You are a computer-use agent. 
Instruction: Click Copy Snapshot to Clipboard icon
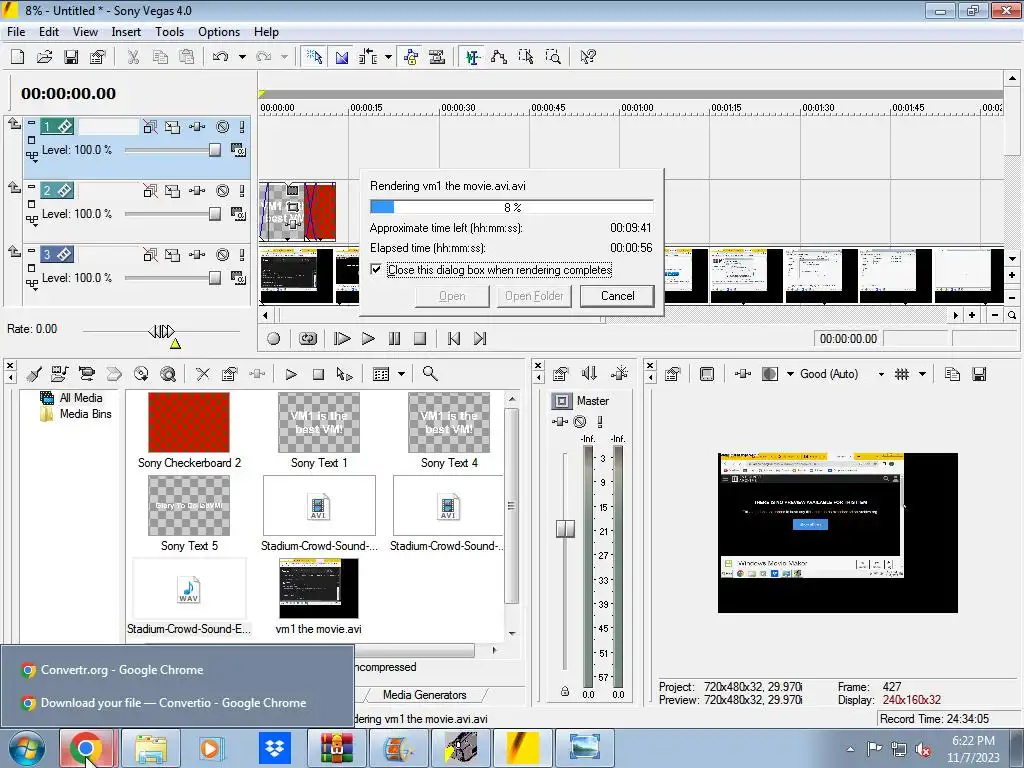coord(952,374)
